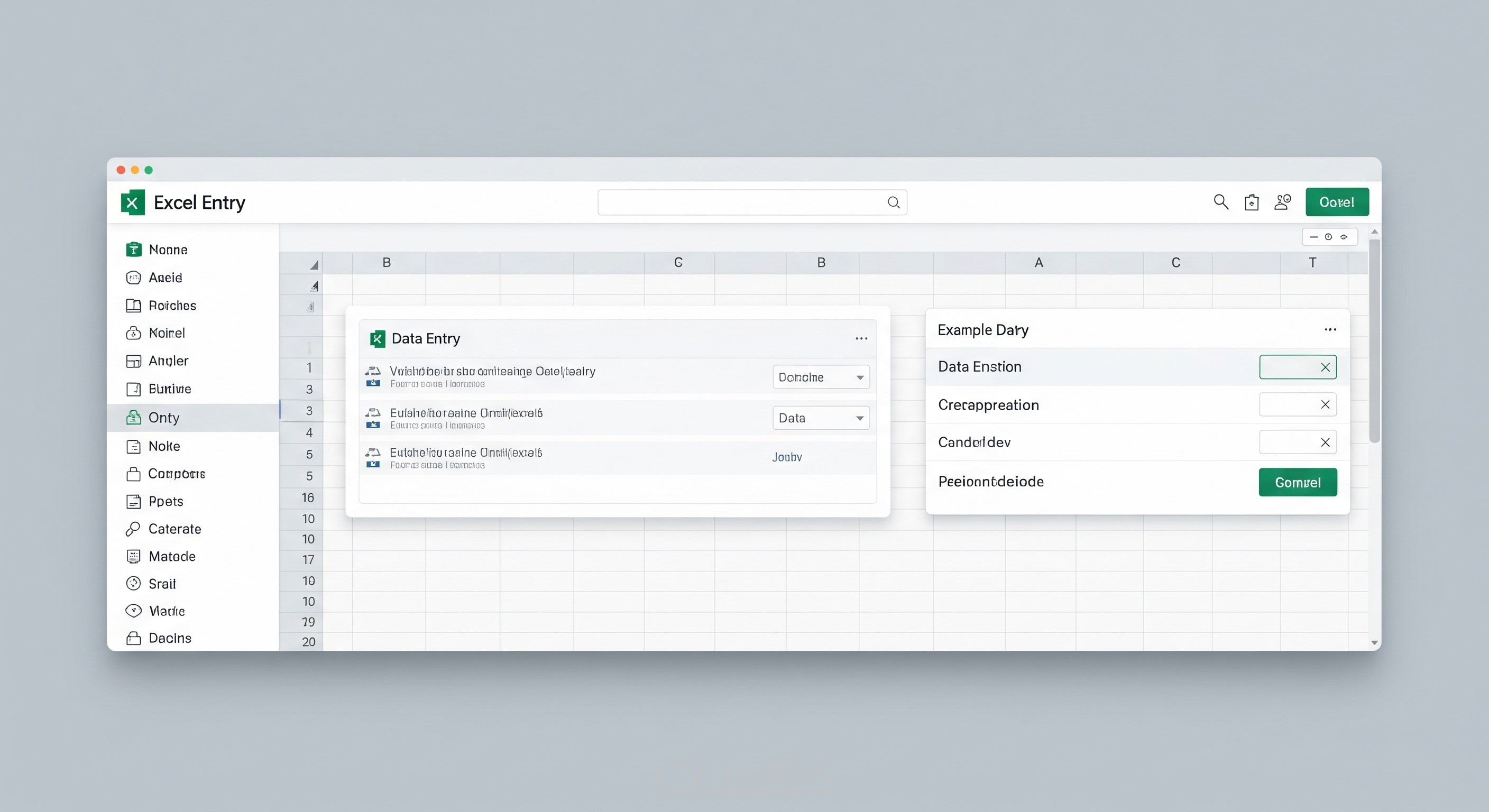Clear the Candoldev field with X
This screenshot has width=1489, height=812.
[1325, 442]
